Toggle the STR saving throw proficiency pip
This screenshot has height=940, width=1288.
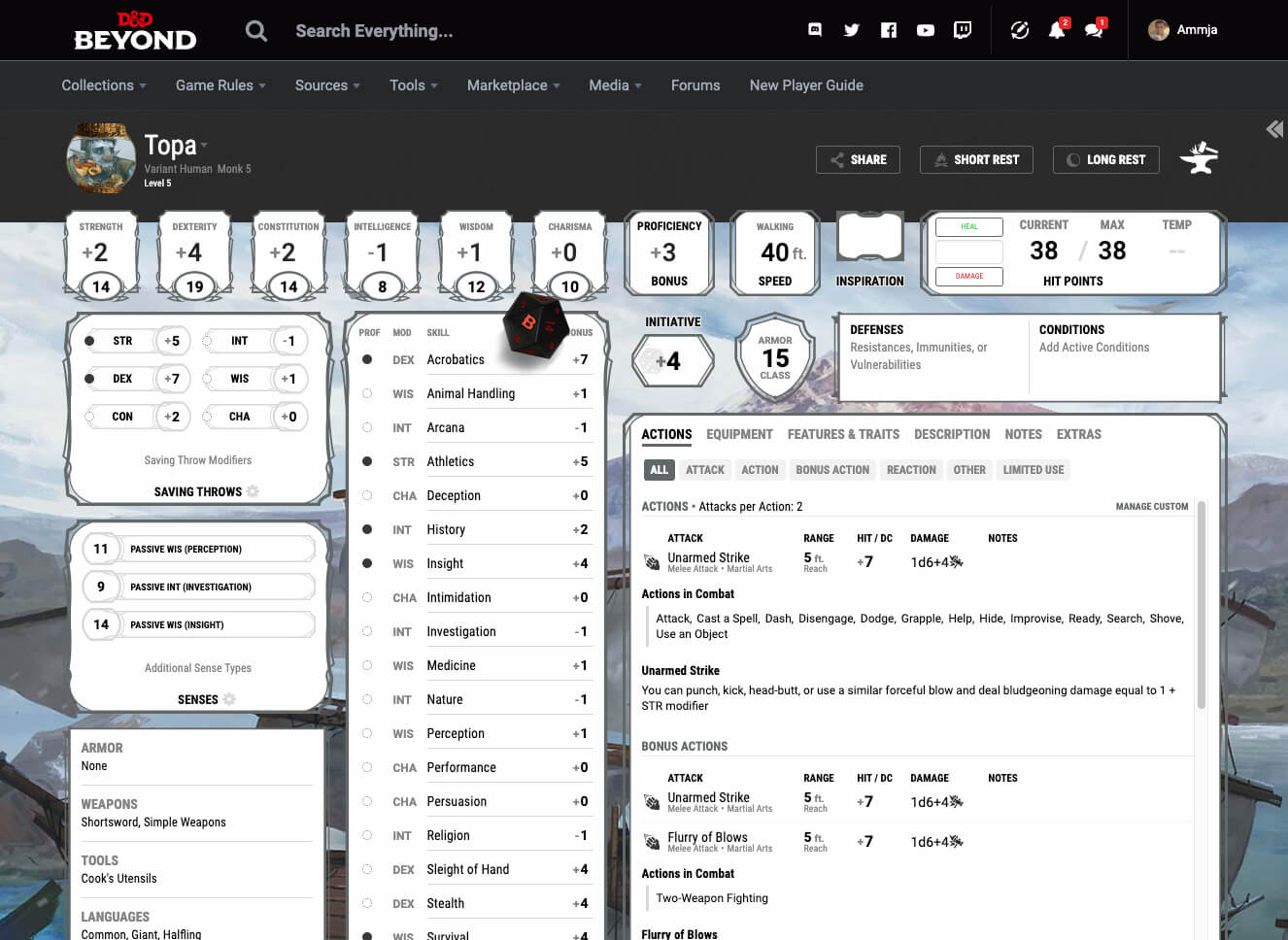coord(89,340)
